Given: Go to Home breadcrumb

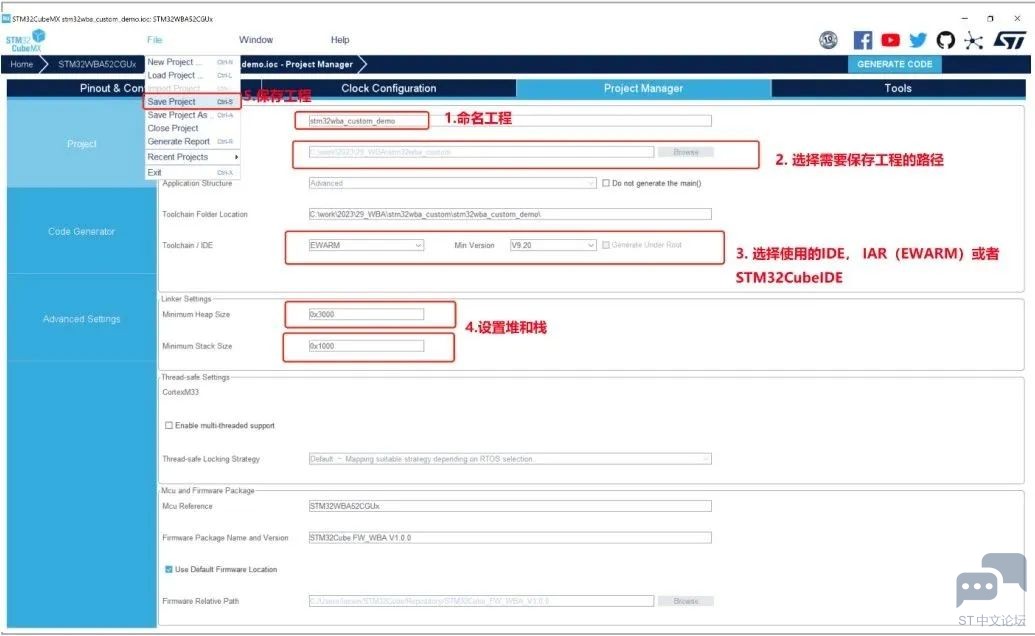Looking at the screenshot, I should [22, 64].
